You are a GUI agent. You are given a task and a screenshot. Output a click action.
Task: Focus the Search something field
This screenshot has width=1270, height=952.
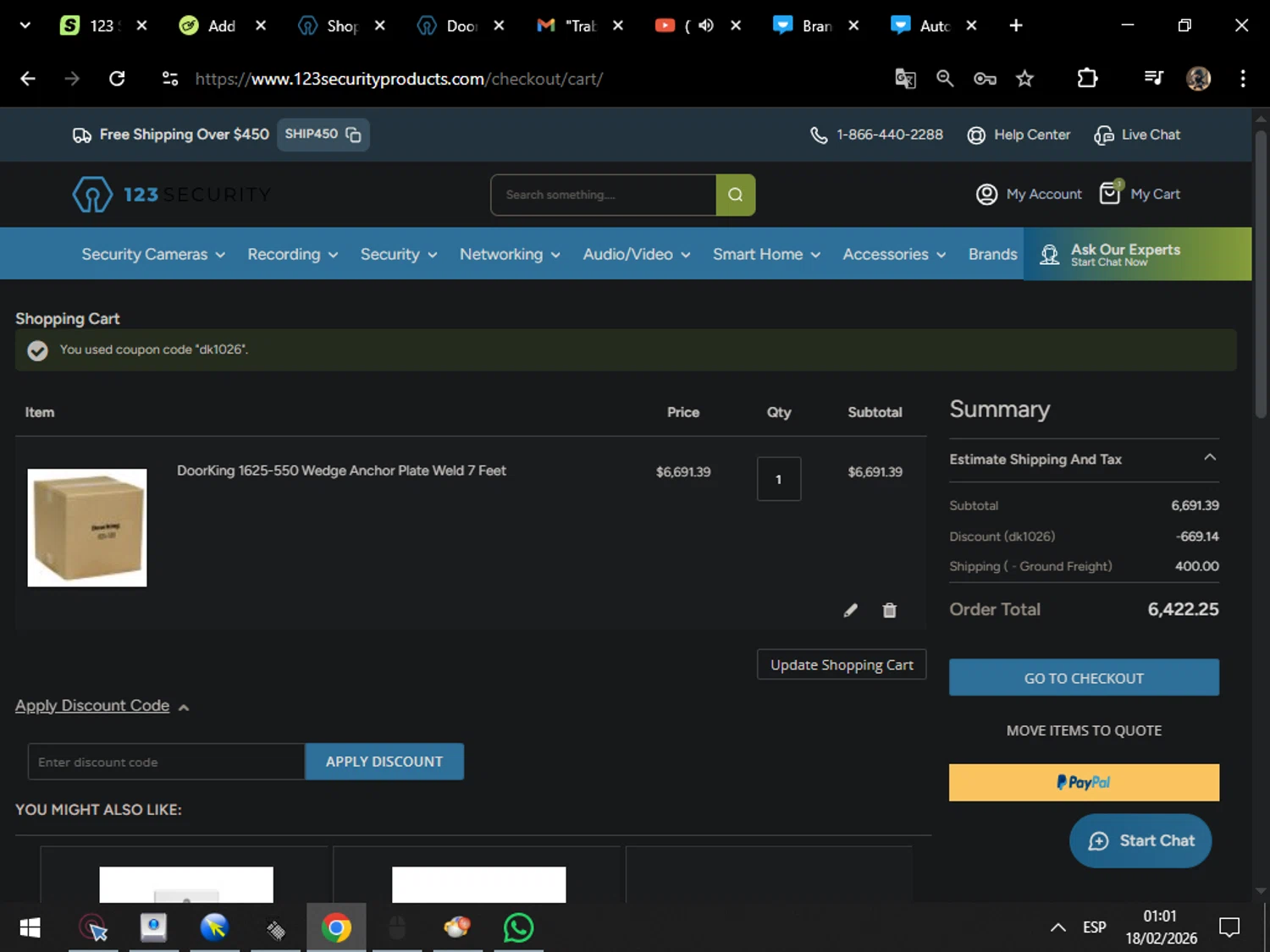pos(604,195)
